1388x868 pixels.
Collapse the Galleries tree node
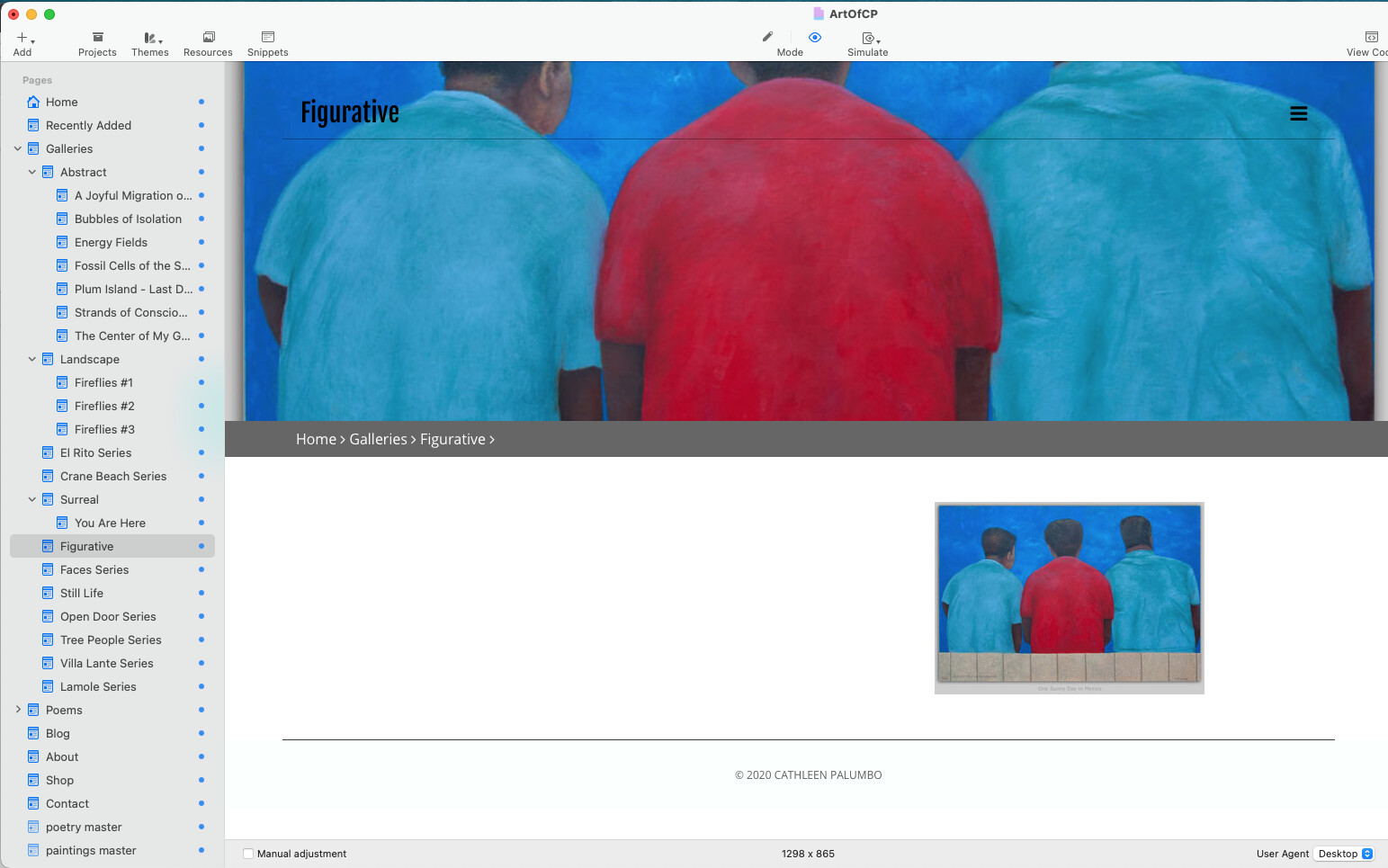tap(18, 148)
